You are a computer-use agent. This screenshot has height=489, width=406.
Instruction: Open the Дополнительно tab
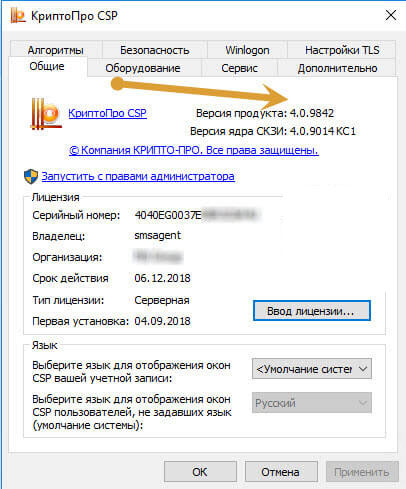337,68
